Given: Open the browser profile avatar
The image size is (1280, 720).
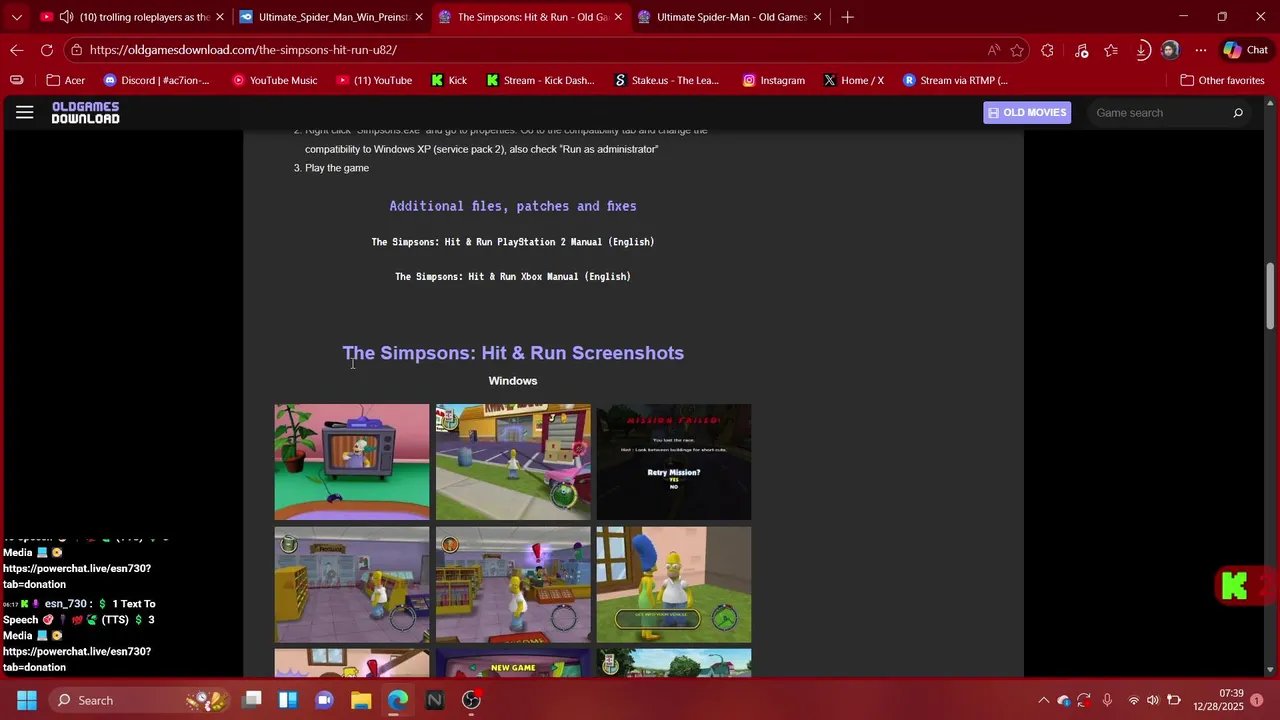Looking at the screenshot, I should click(1170, 50).
